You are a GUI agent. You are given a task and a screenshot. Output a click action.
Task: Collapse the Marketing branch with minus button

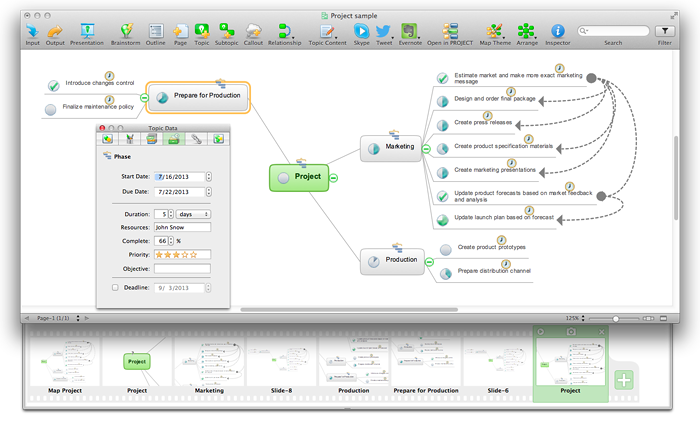pos(425,148)
